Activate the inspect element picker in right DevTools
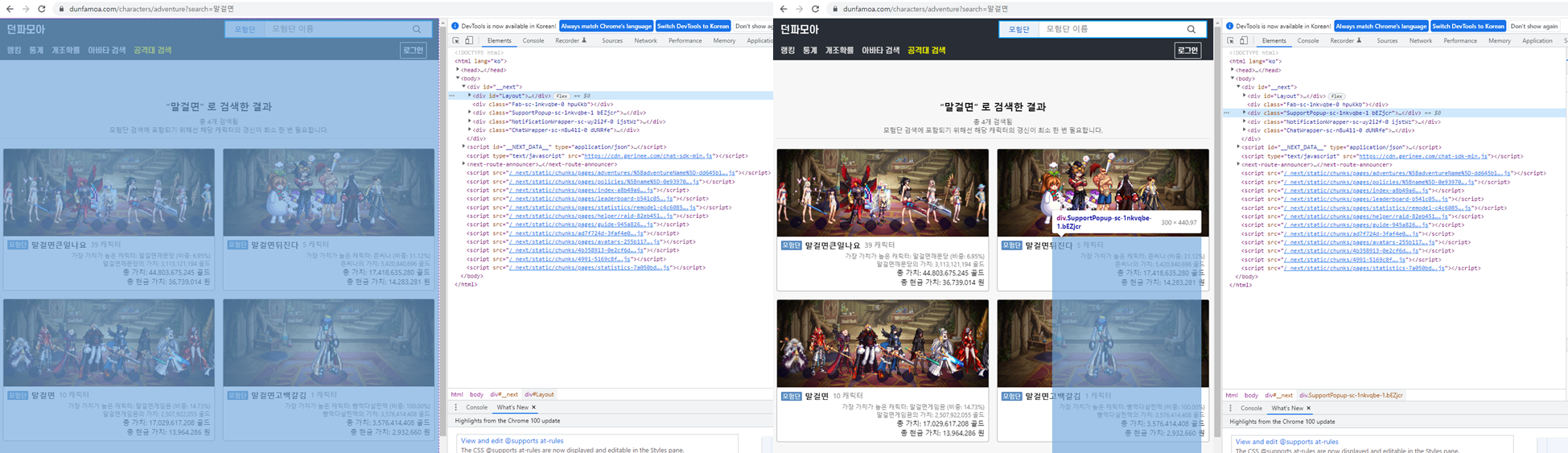This screenshot has width=1568, height=453. [1230, 40]
